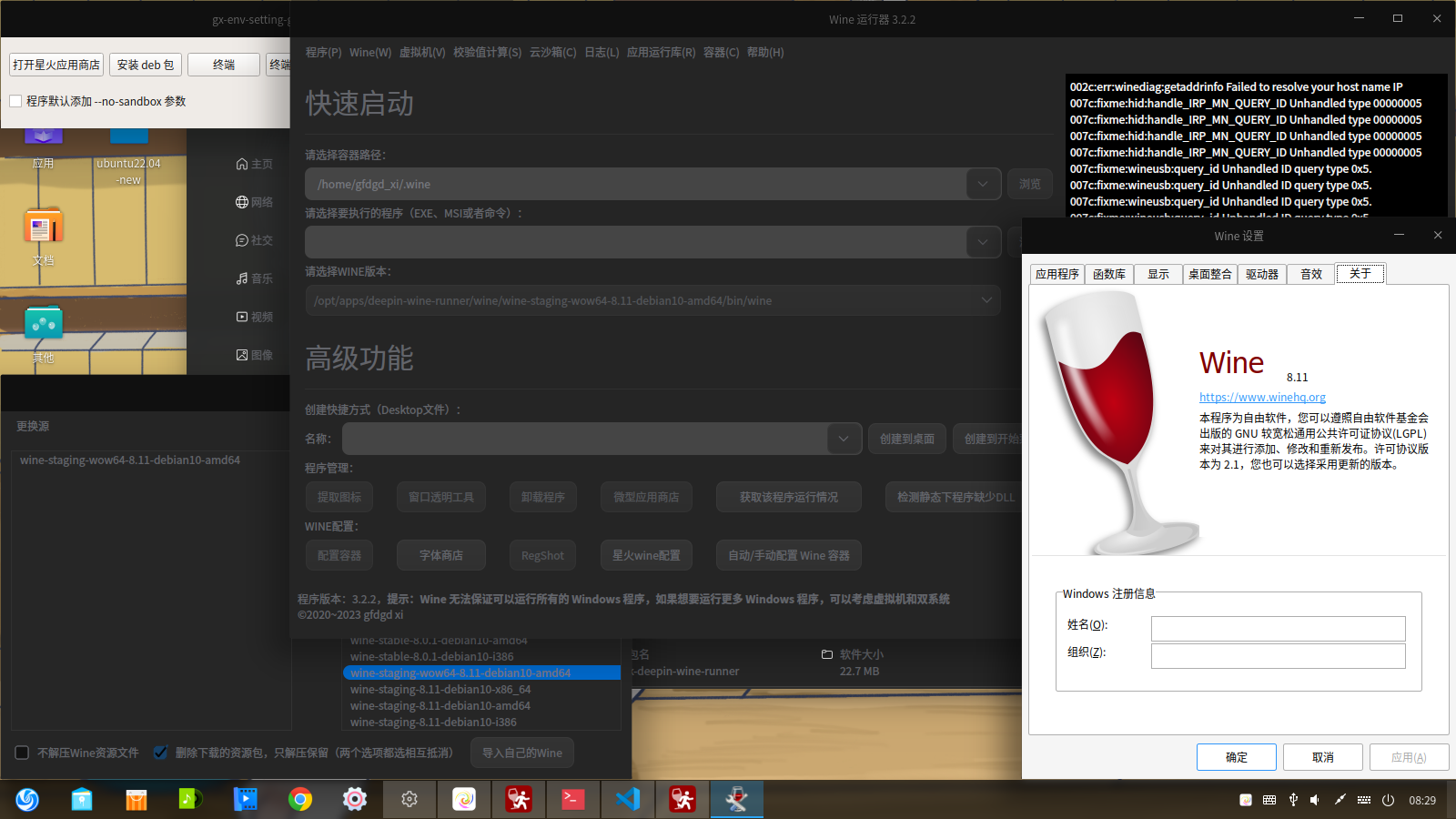Expand the container path dropdown

pyautogui.click(x=983, y=184)
